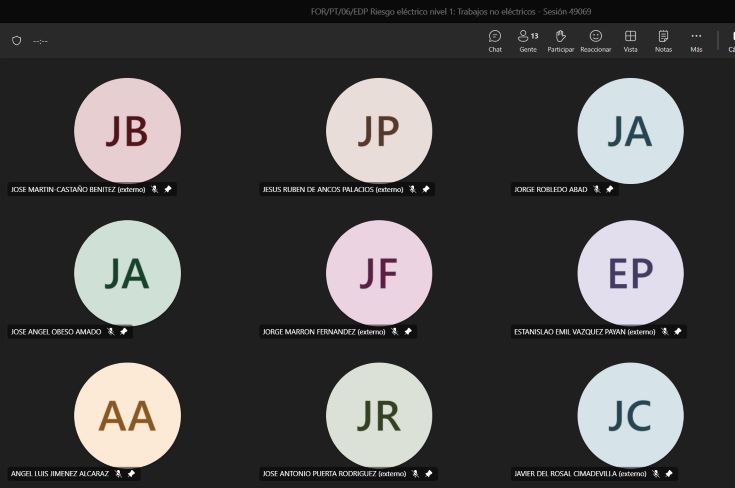Image resolution: width=735 pixels, height=488 pixels.
Task: Click pin icon for Jose Antonio Puerta Rodriguez
Action: pyautogui.click(x=429, y=473)
